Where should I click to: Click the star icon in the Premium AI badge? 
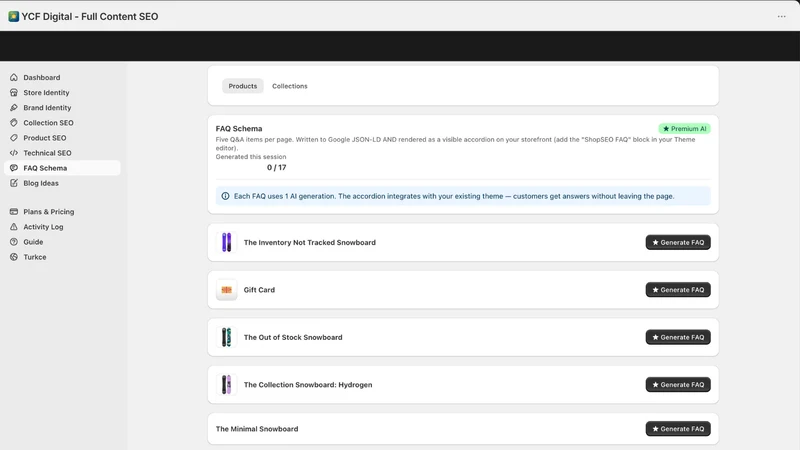666,129
